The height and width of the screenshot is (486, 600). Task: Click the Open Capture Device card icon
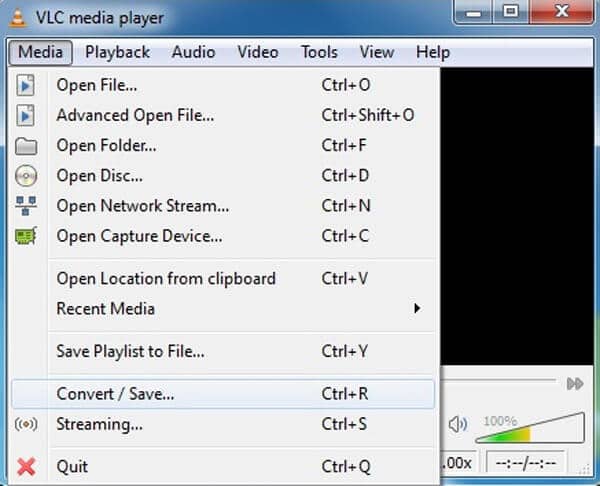pyautogui.click(x=26, y=236)
